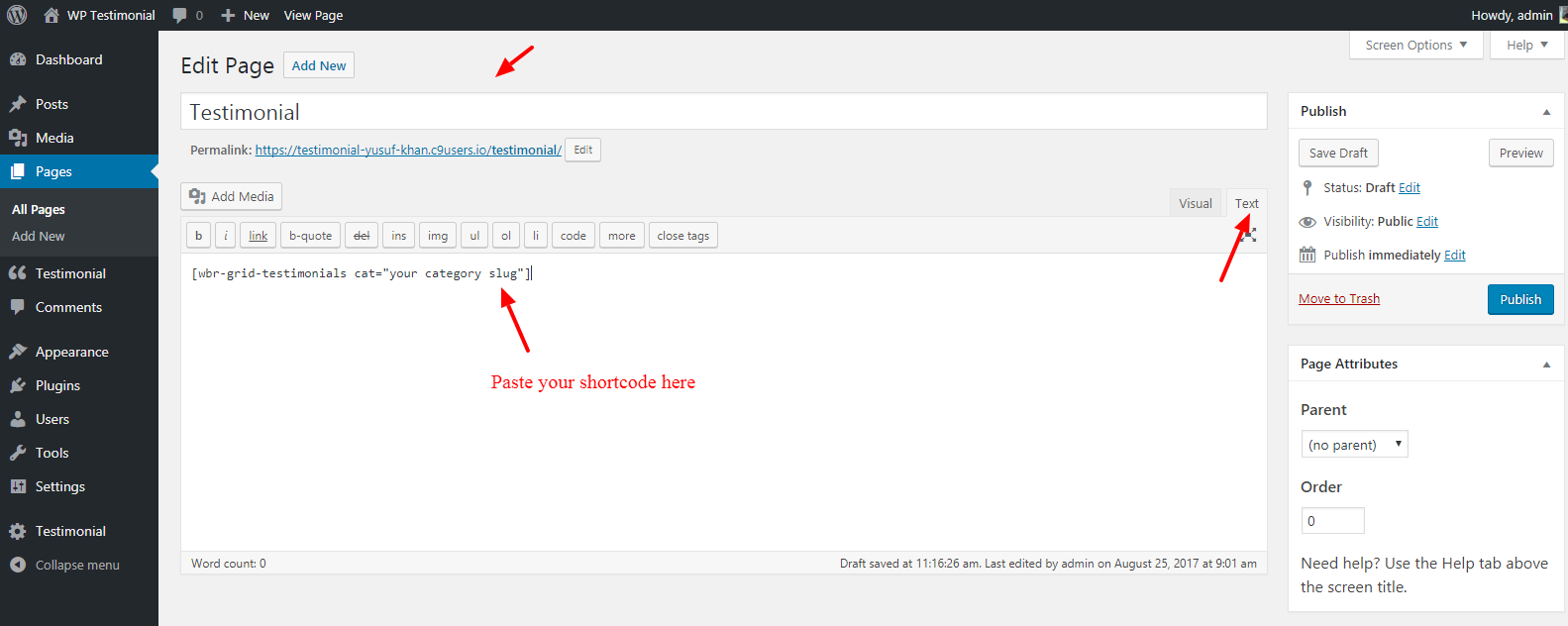Click the link quicktag button
The height and width of the screenshot is (626, 1568).
(x=259, y=236)
